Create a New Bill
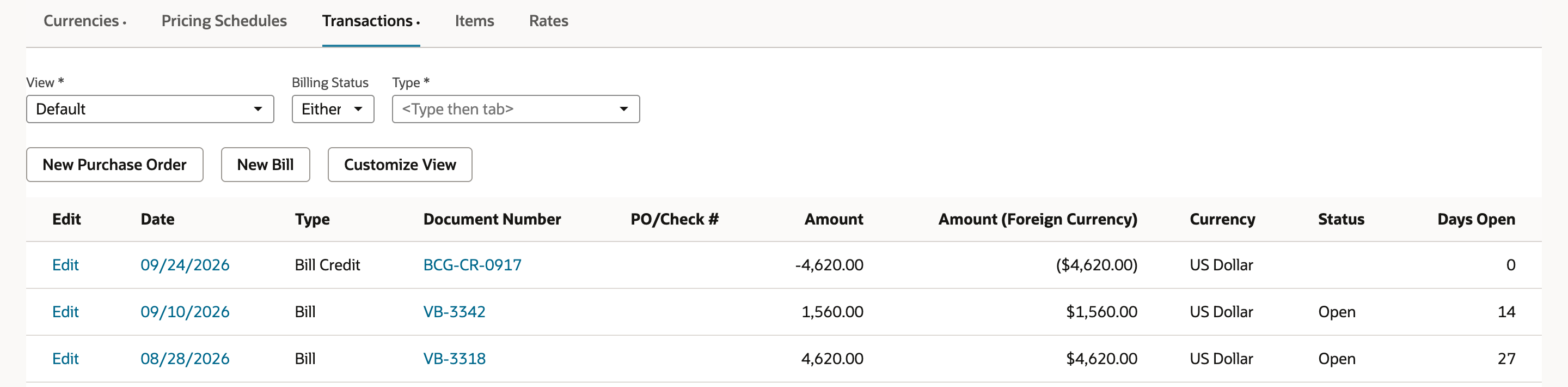The image size is (1568, 387). (x=265, y=165)
